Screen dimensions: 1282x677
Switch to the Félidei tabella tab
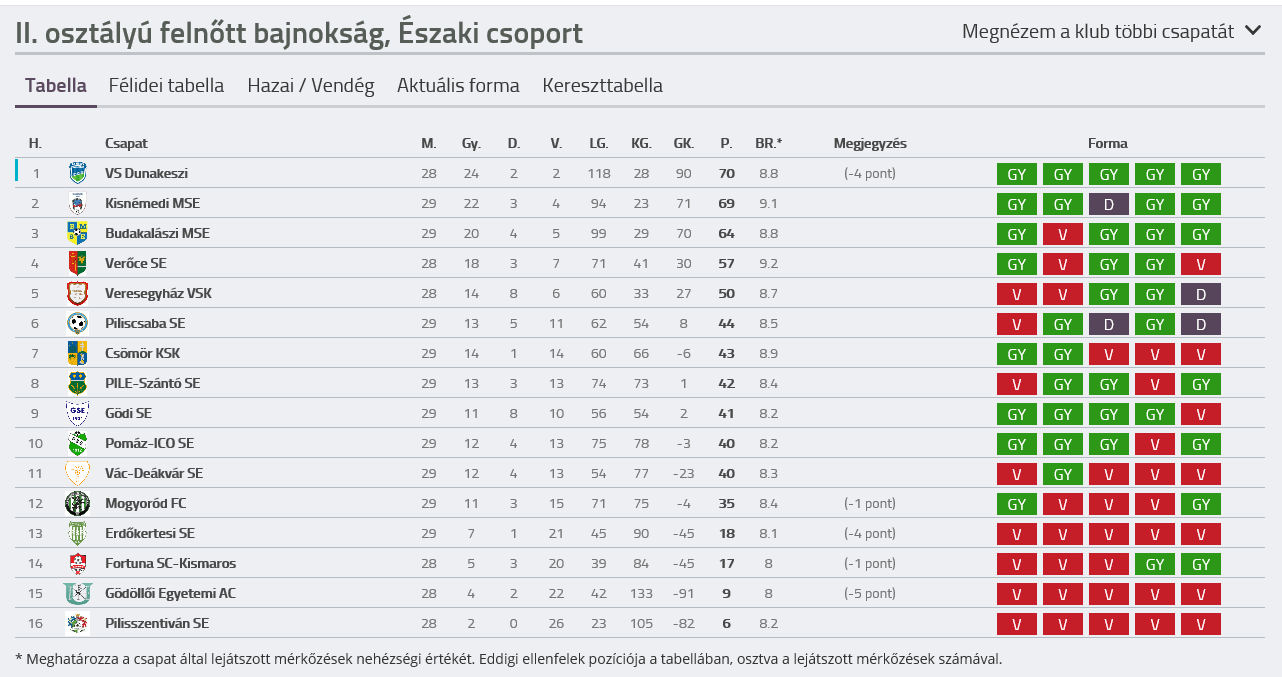166,85
